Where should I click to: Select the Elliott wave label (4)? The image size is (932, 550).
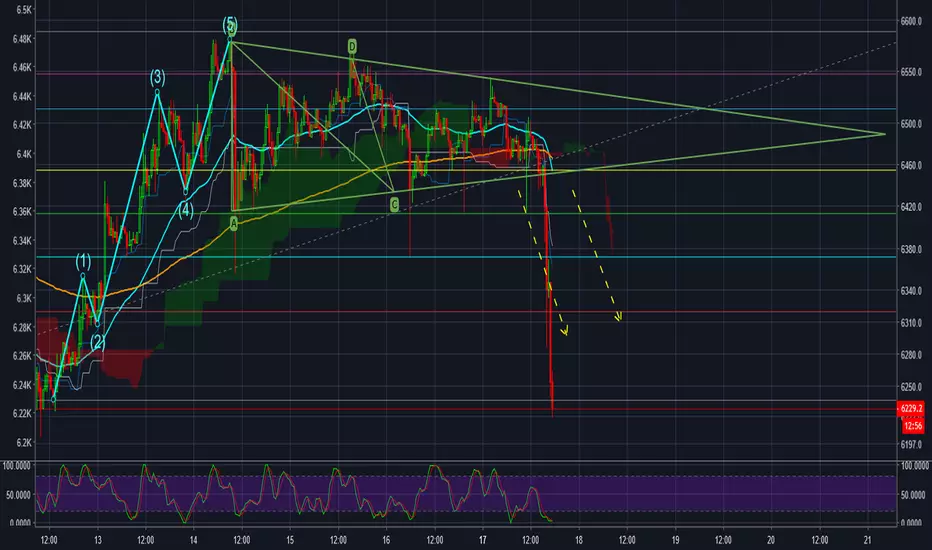pos(186,210)
